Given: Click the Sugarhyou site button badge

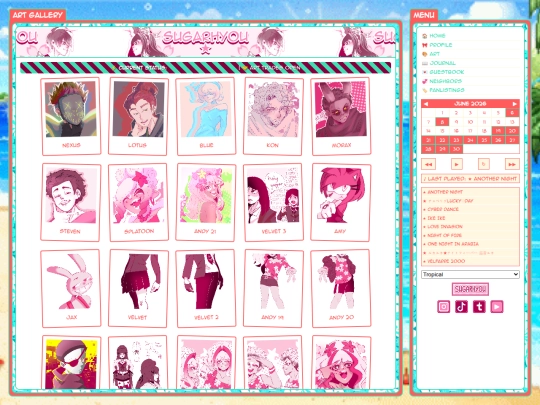Looking at the screenshot, I should (x=470, y=289).
